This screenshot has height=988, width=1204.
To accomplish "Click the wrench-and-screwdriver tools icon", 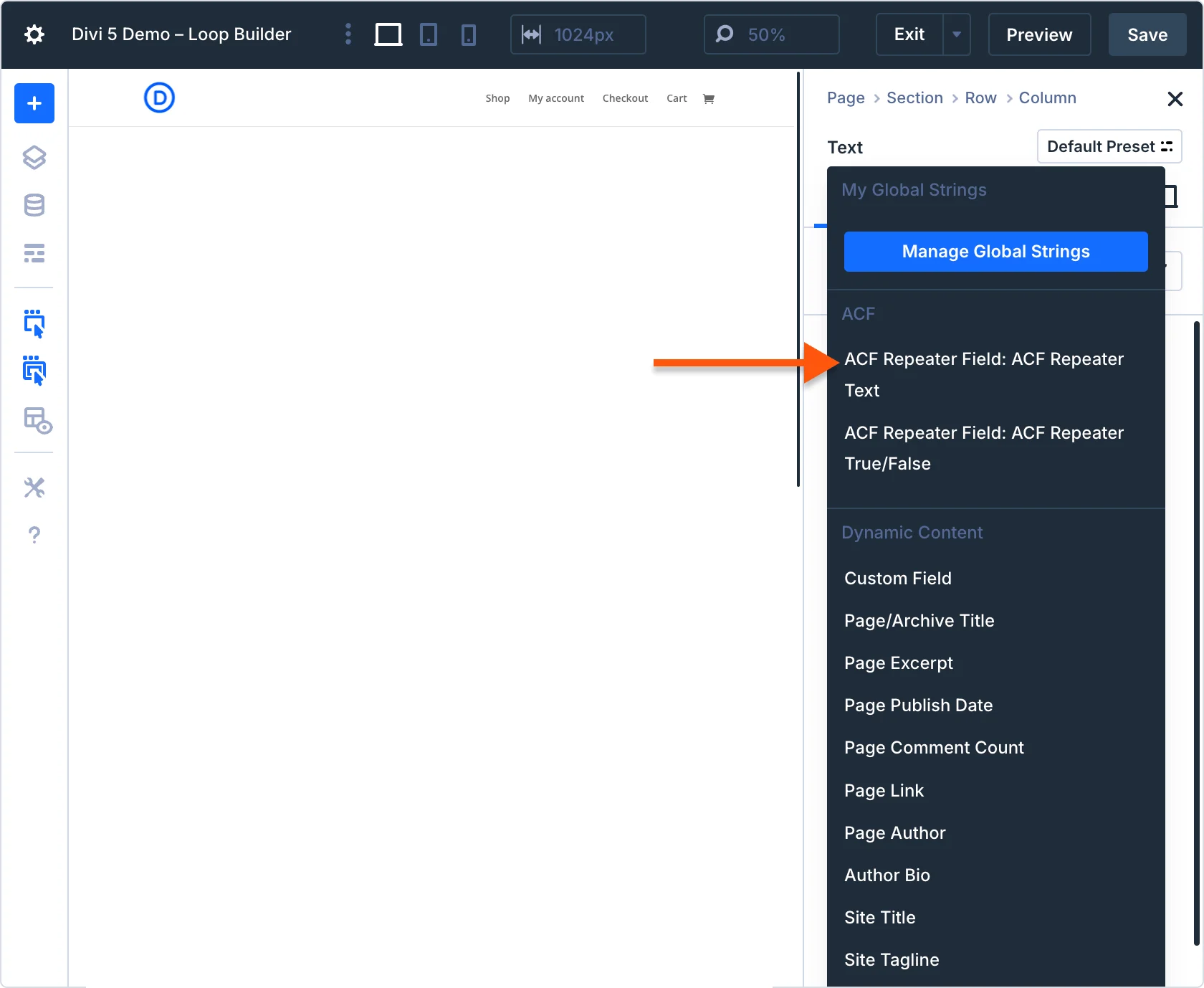I will click(x=34, y=488).
